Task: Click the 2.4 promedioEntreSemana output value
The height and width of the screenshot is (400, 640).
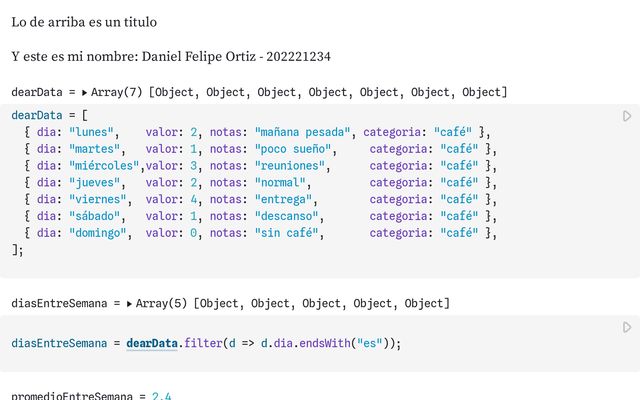Action: point(162,395)
